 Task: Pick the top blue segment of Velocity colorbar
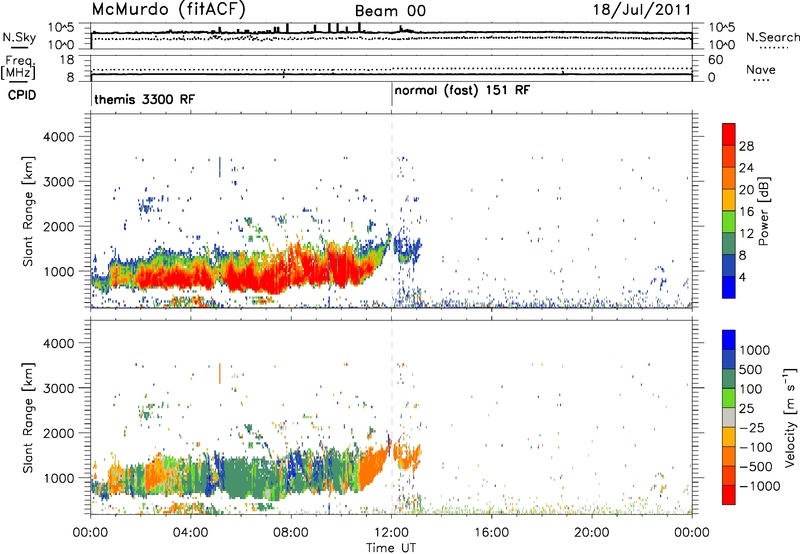(x=729, y=340)
